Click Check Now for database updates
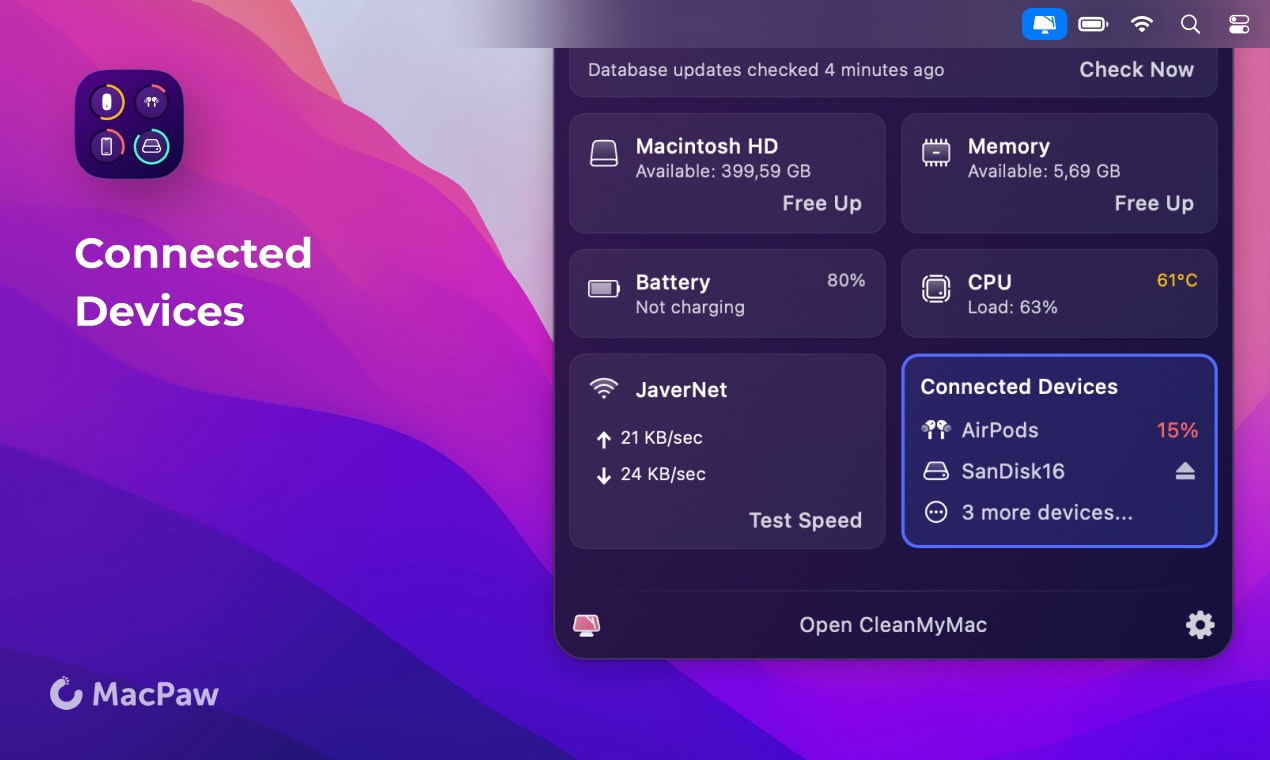The width and height of the screenshot is (1270, 760). (x=1136, y=70)
